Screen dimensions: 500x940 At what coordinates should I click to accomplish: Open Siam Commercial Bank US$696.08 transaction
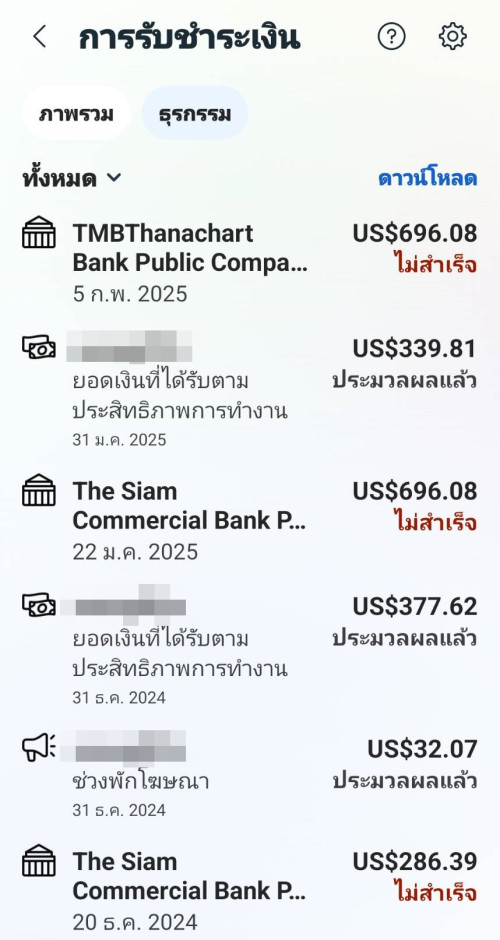[x=250, y=520]
